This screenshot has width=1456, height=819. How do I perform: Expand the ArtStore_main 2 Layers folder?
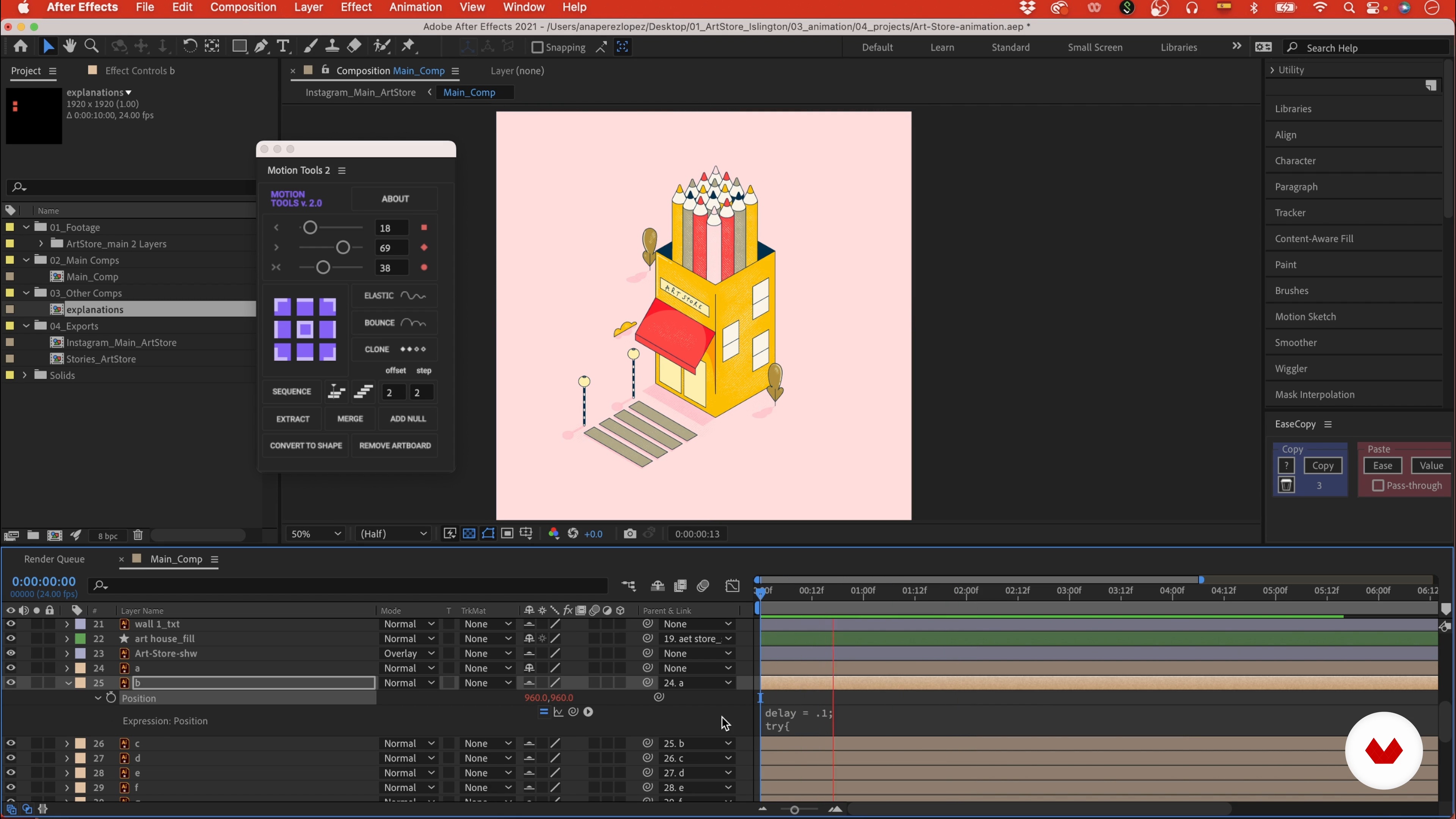[x=41, y=243]
